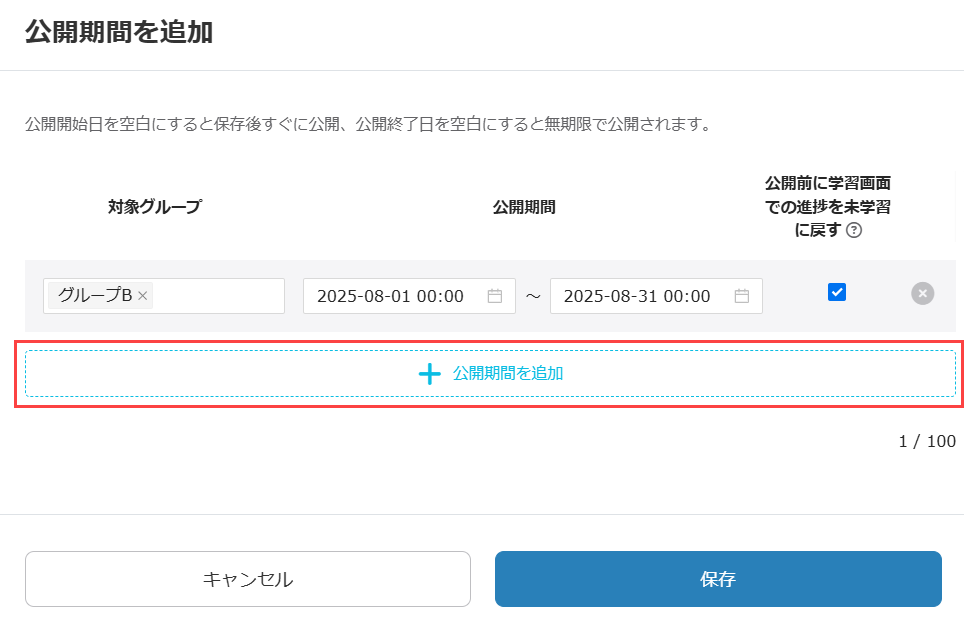
Task: Open the calendar icon for the start date
Action: 494,296
